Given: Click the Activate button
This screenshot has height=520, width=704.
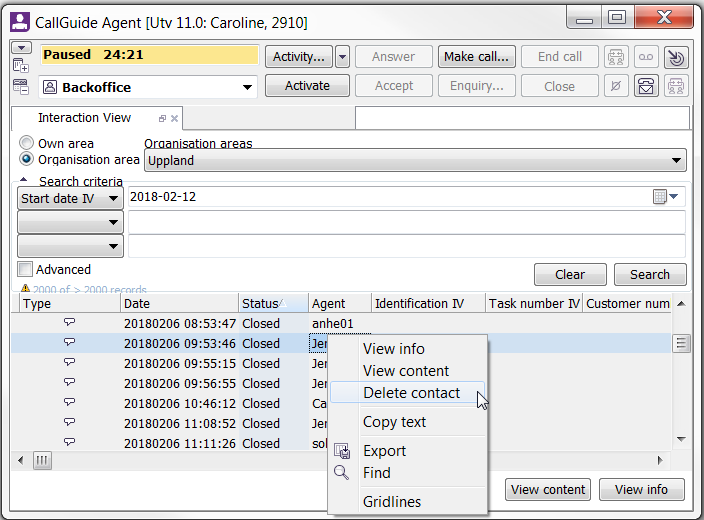Looking at the screenshot, I should click(x=307, y=86).
